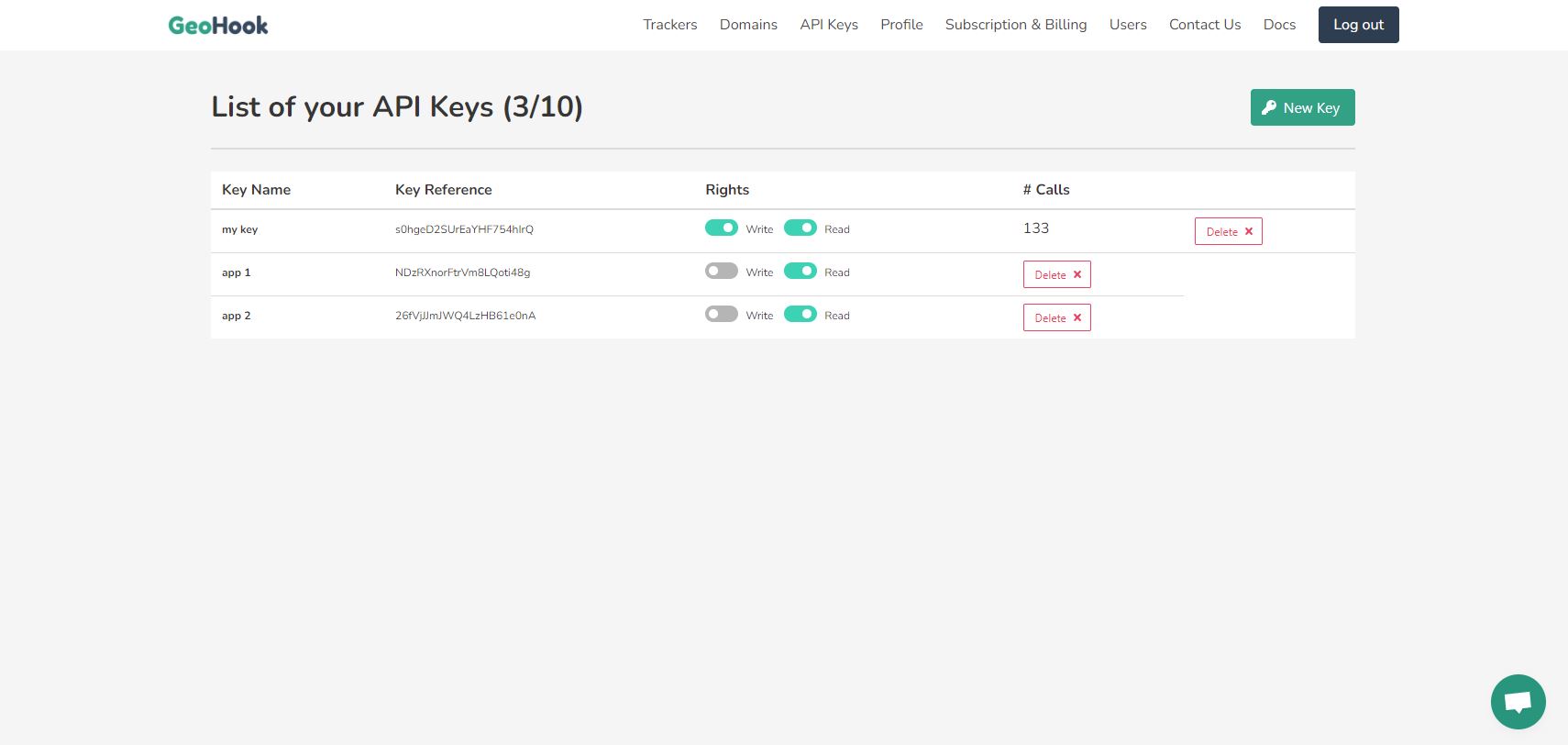Open Subscription & Billing

[1016, 25]
